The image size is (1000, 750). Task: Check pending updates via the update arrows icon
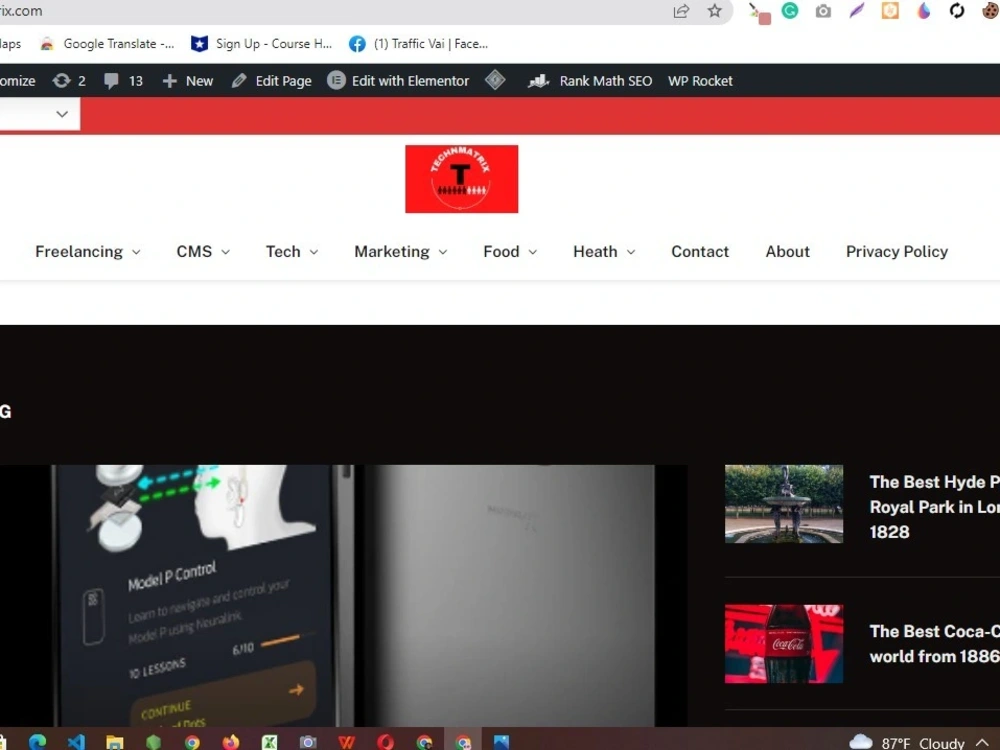click(x=68, y=80)
